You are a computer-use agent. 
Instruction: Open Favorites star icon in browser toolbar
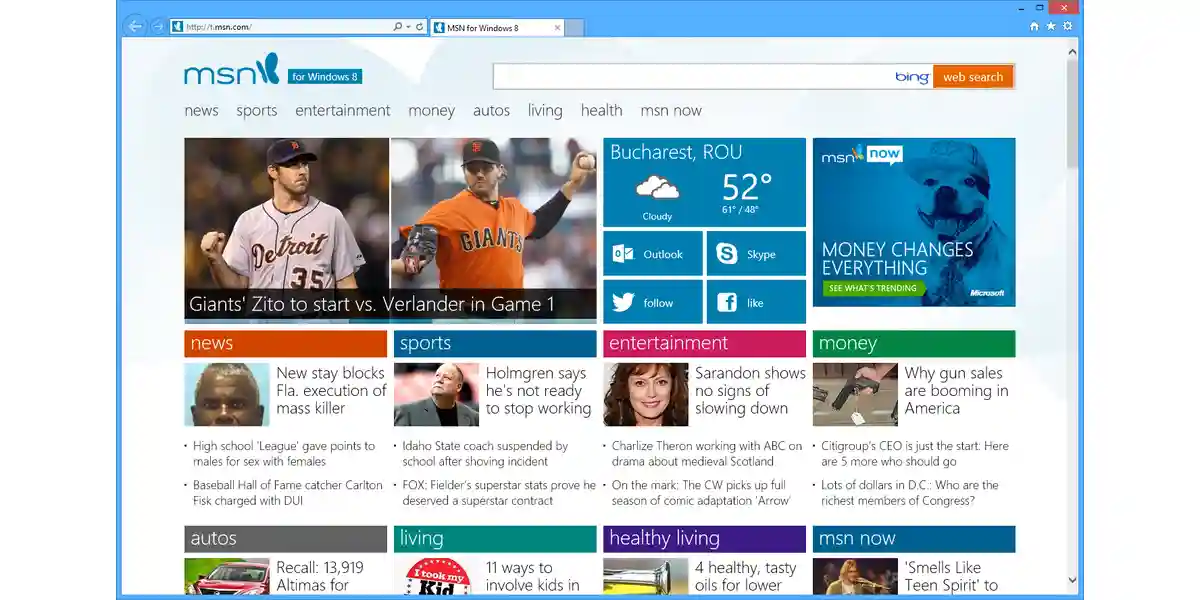[1051, 27]
